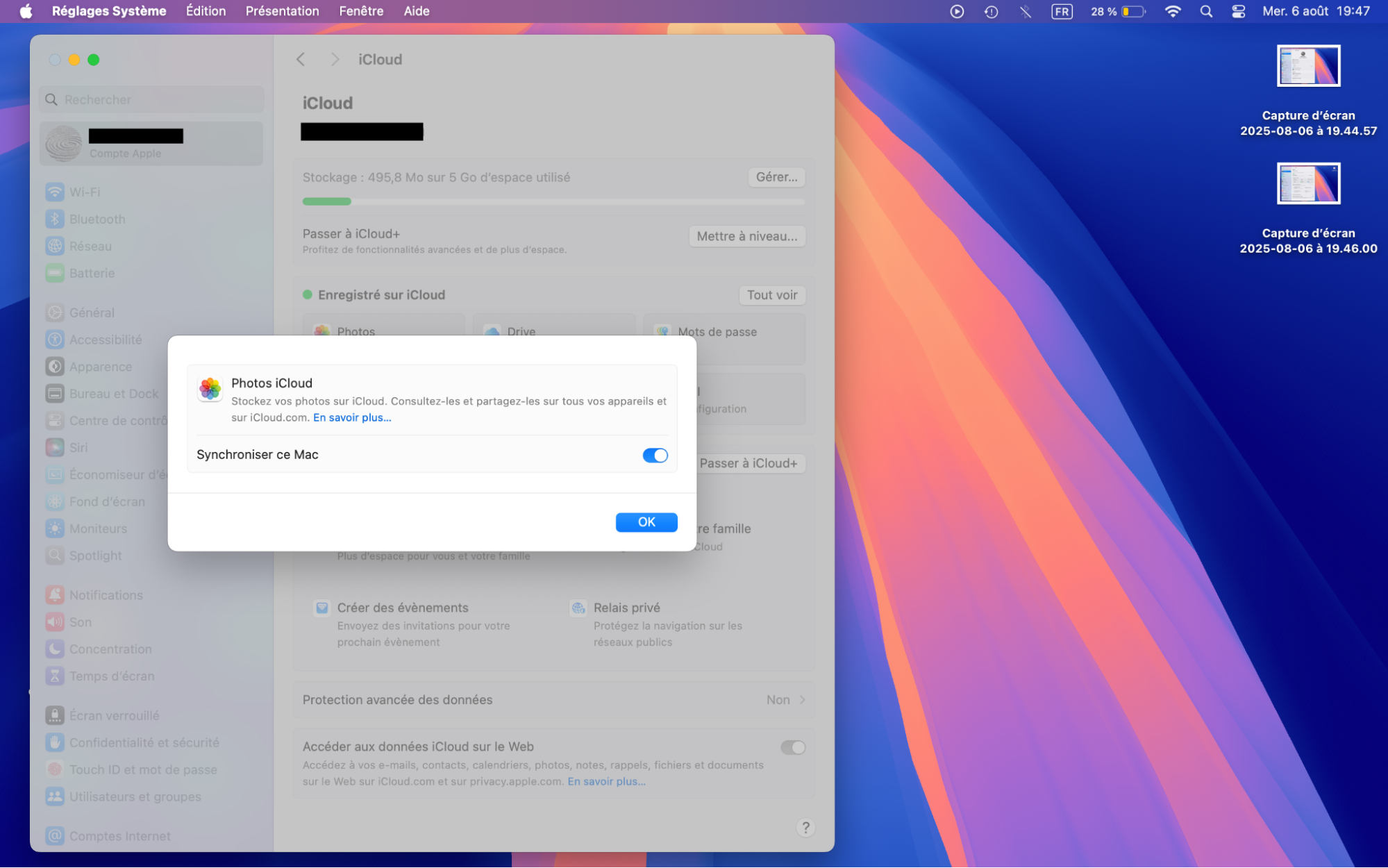Select the Batterie settings icon
Screen dimensions: 1388x868
coord(55,273)
